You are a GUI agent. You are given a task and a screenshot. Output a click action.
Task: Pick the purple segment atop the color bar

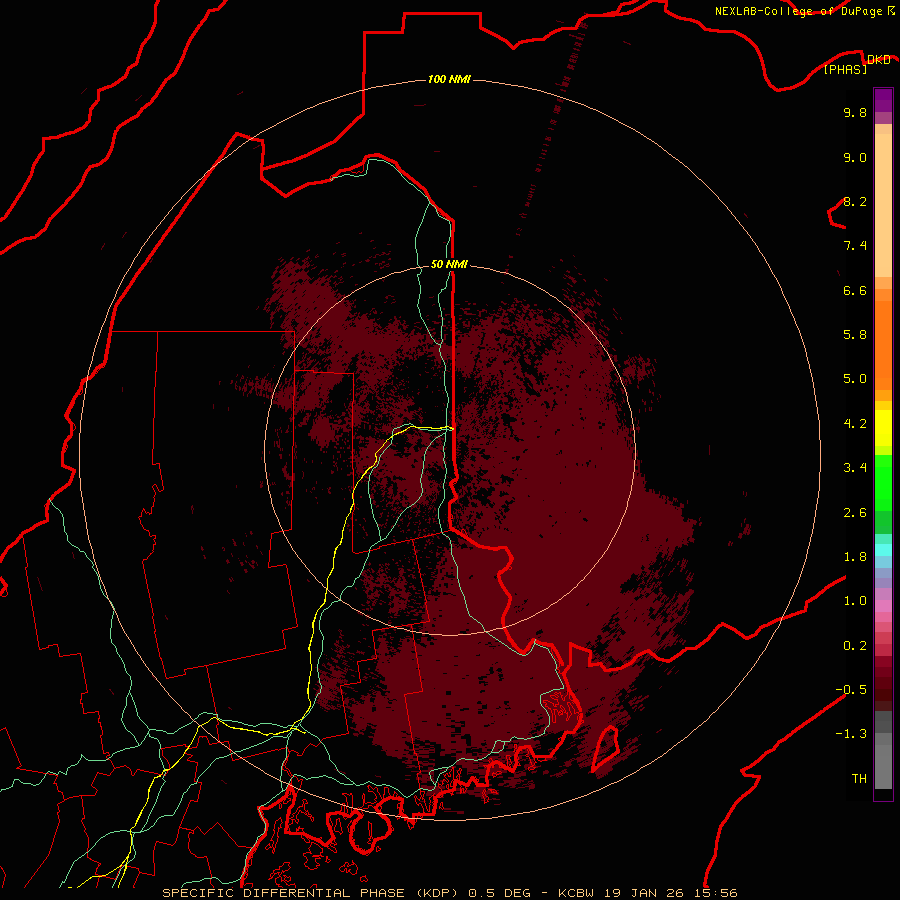tap(883, 100)
